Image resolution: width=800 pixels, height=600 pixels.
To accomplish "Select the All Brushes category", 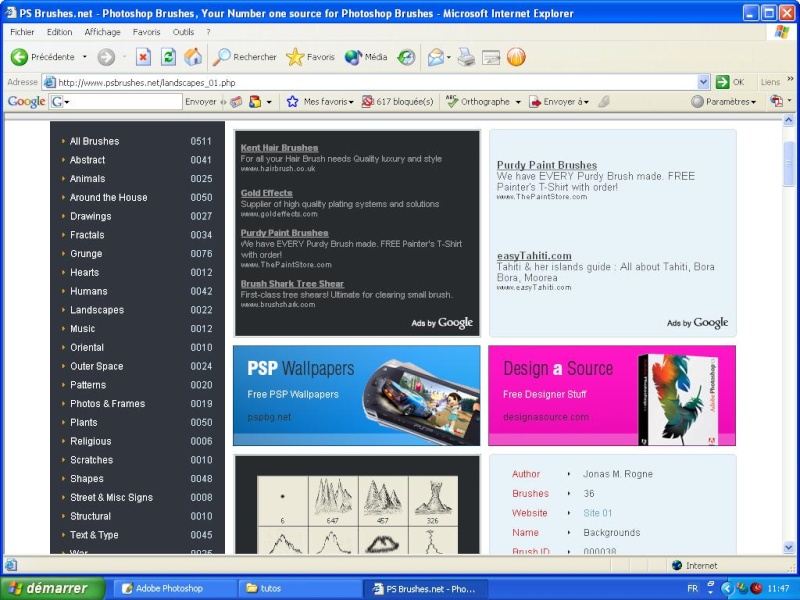I will [94, 141].
